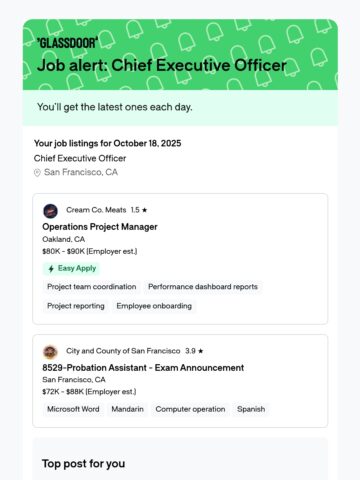Select the Project reporting skill tag
Viewport: 360px width, 480px height.
pos(76,306)
